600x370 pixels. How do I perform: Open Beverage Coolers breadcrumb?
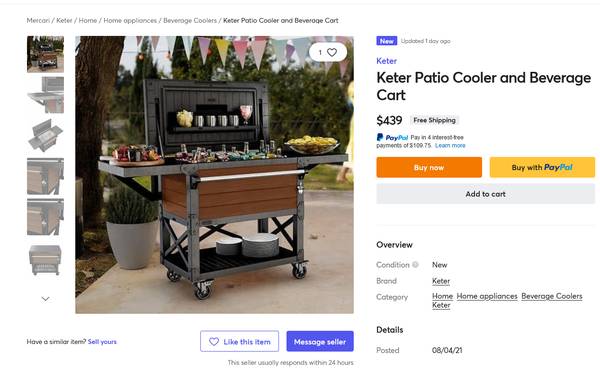click(x=190, y=20)
